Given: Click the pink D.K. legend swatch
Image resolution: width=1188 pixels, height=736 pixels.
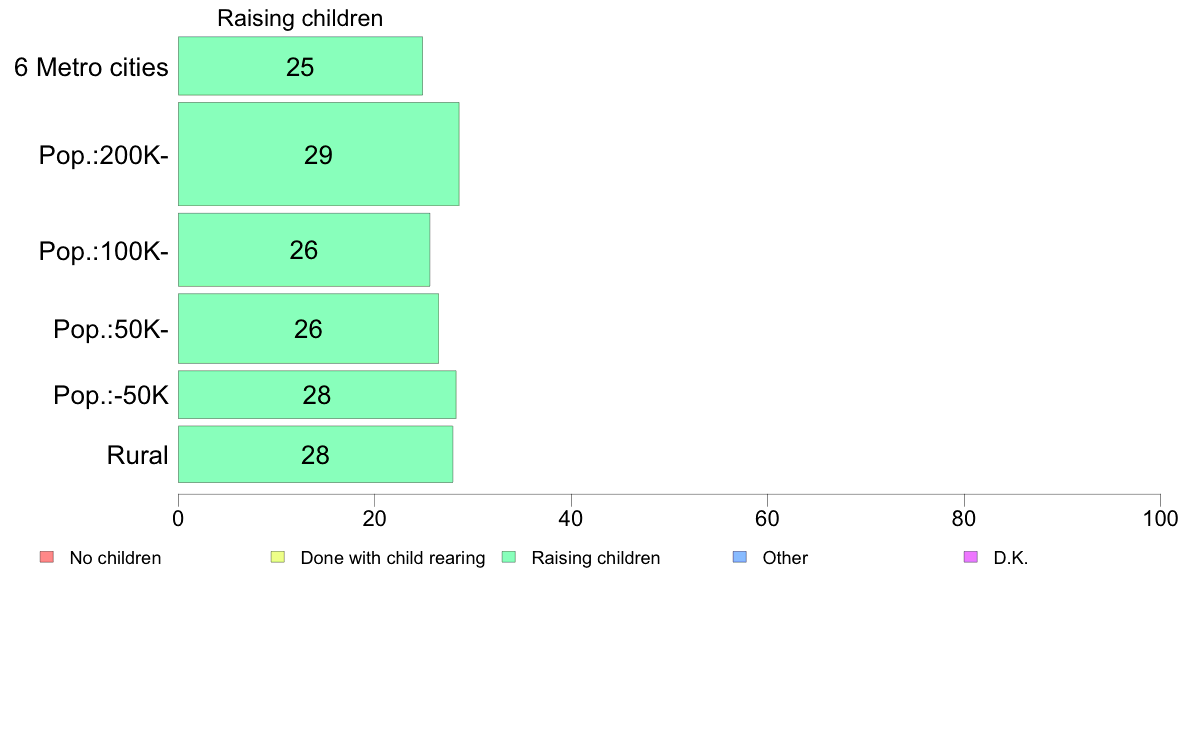Looking at the screenshot, I should click(x=971, y=557).
